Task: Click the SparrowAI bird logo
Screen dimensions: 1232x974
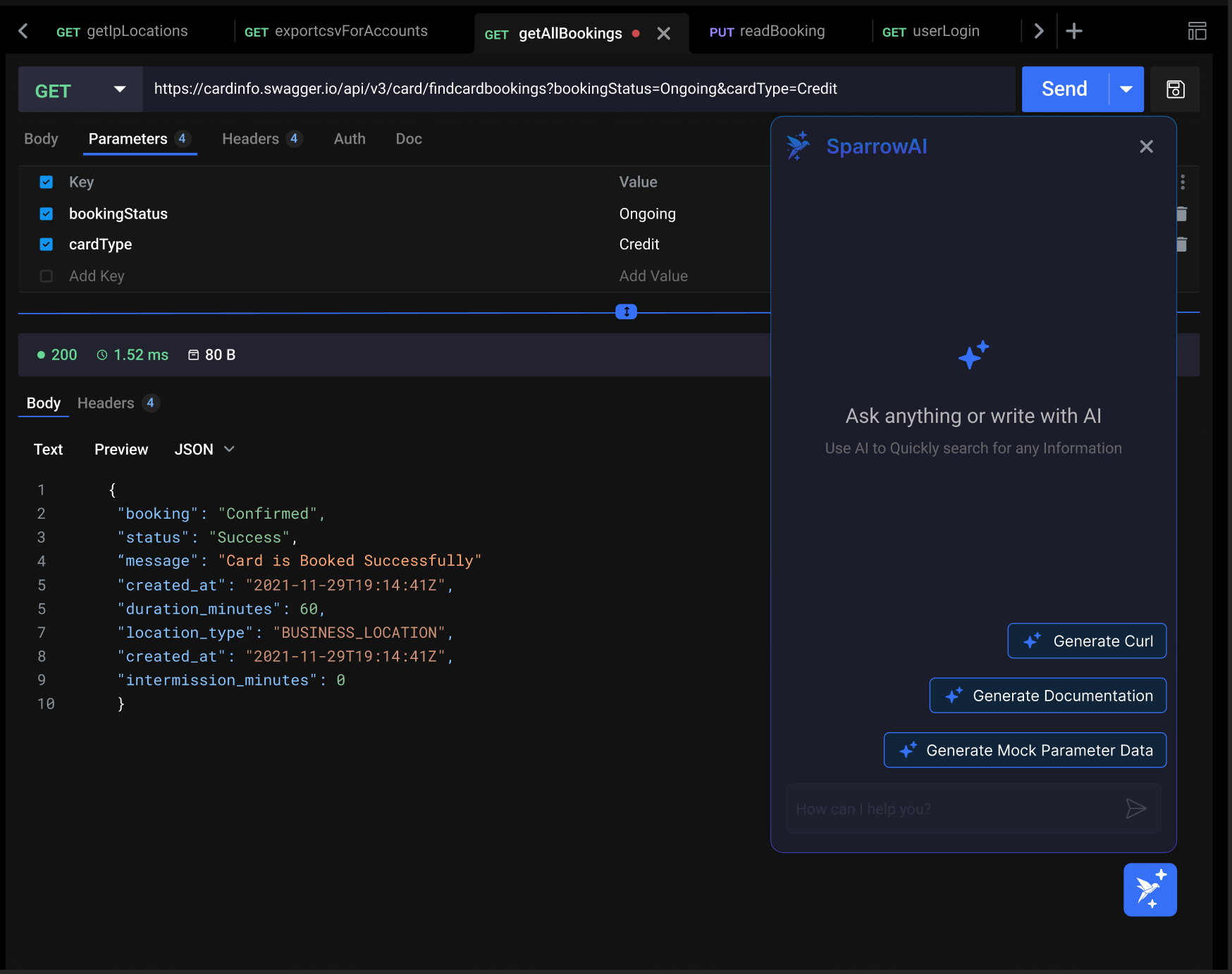Action: (799, 146)
